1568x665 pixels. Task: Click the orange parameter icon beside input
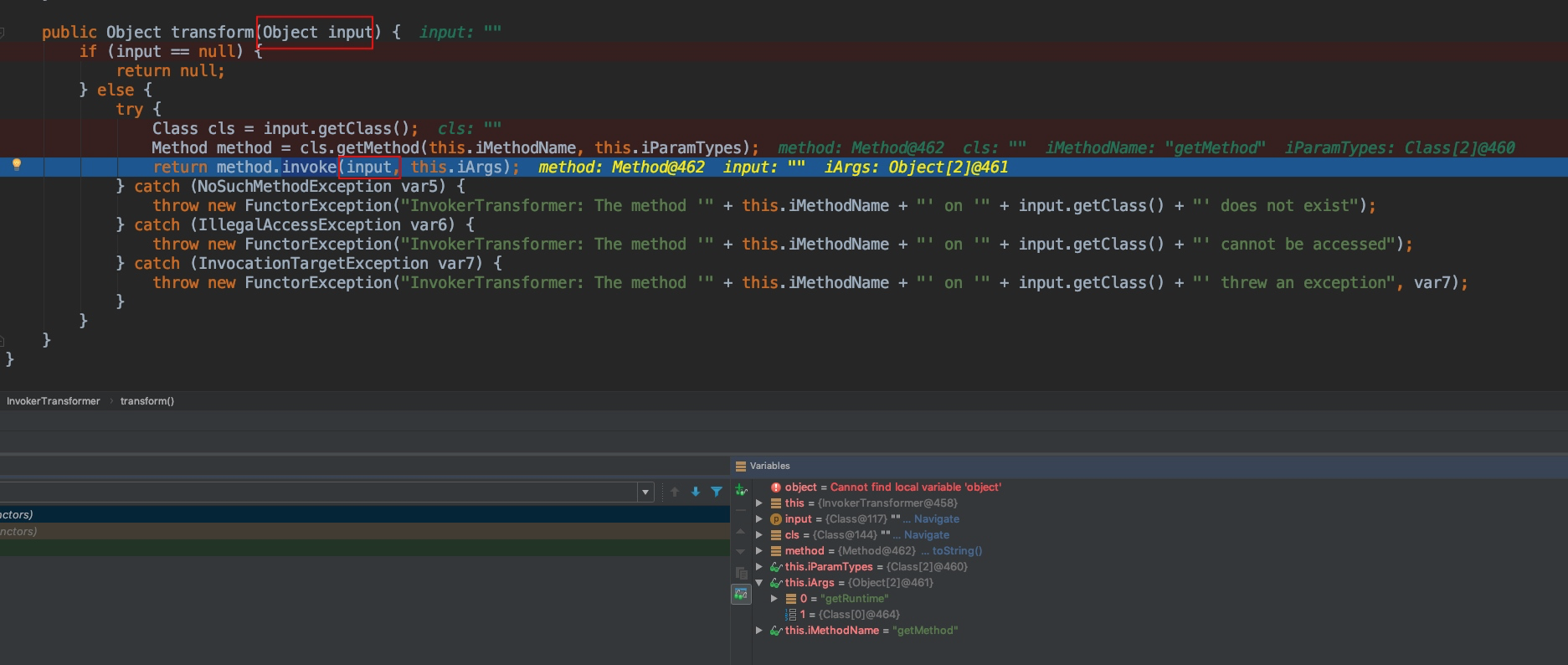[776, 519]
